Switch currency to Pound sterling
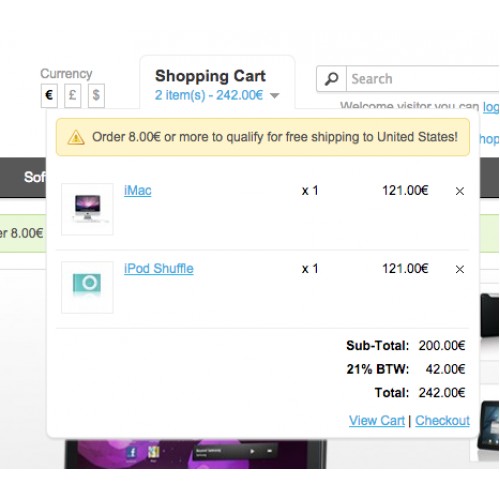The image size is (500, 500). pyautogui.click(x=72, y=96)
